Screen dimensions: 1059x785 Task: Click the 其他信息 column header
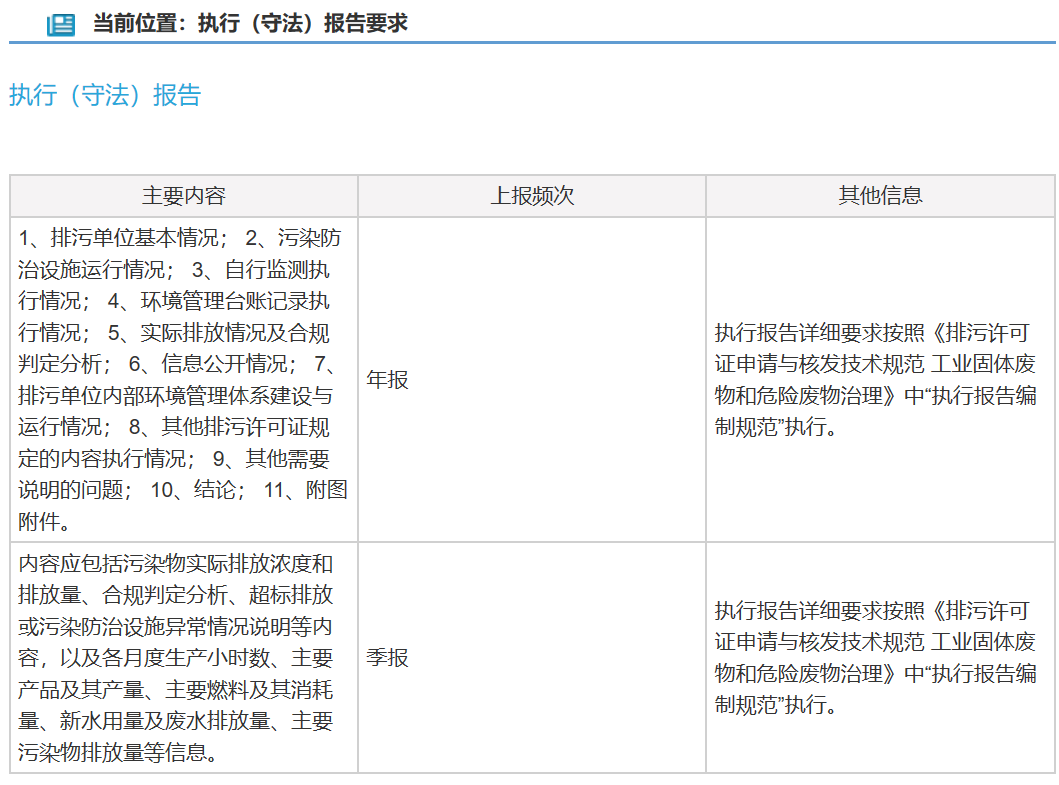(x=881, y=196)
